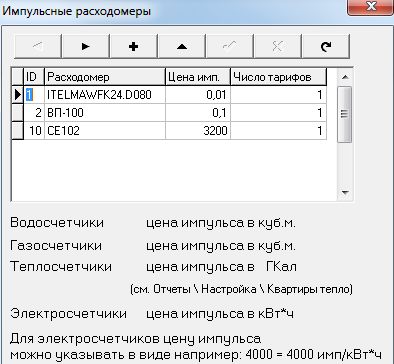Viewport: 394px width, 364px height.
Task: Select the ITELMAWFK24.D080 cell
Action: (105, 95)
